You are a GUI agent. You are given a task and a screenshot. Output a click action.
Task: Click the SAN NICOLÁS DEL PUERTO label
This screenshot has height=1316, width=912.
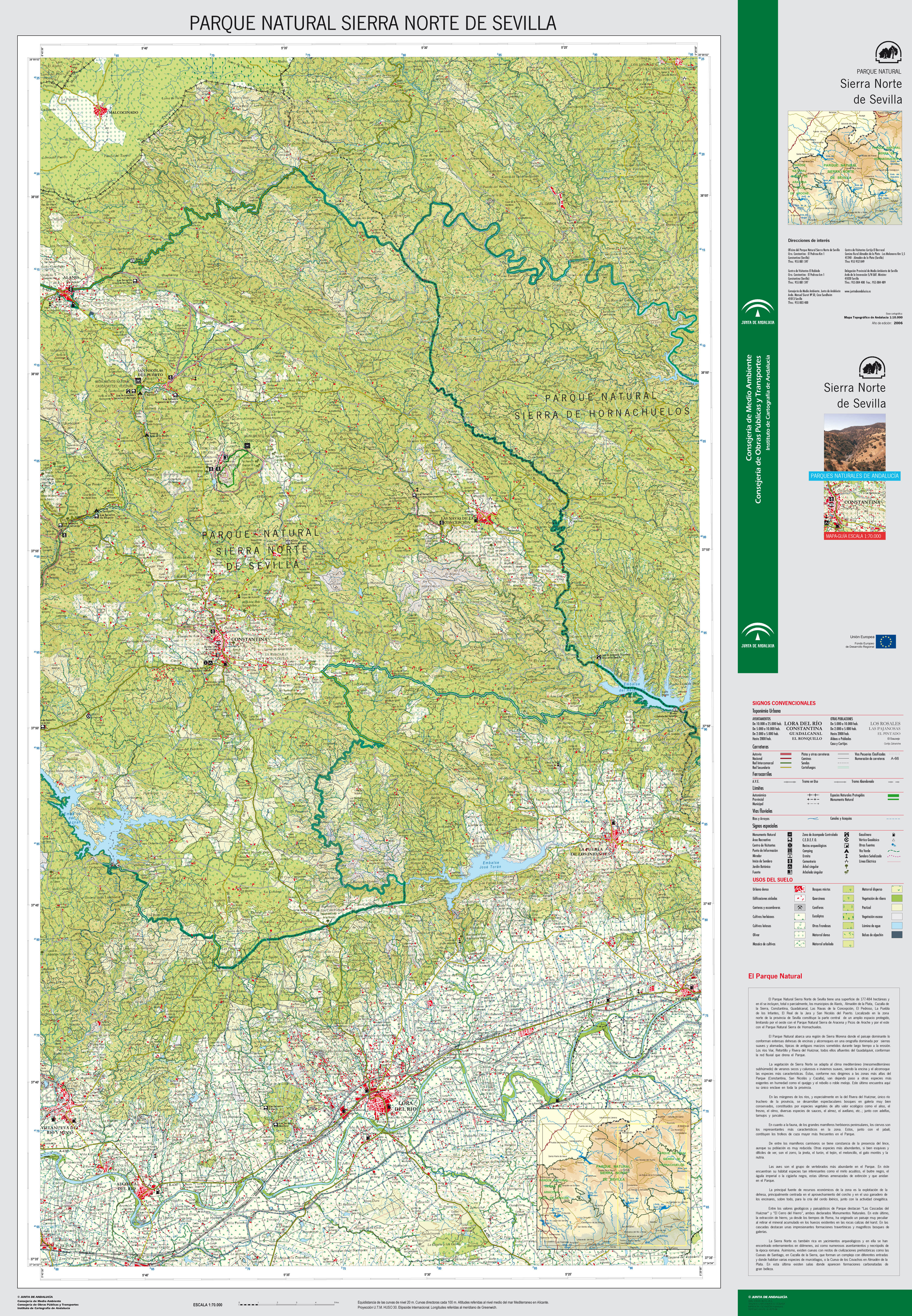(150, 373)
